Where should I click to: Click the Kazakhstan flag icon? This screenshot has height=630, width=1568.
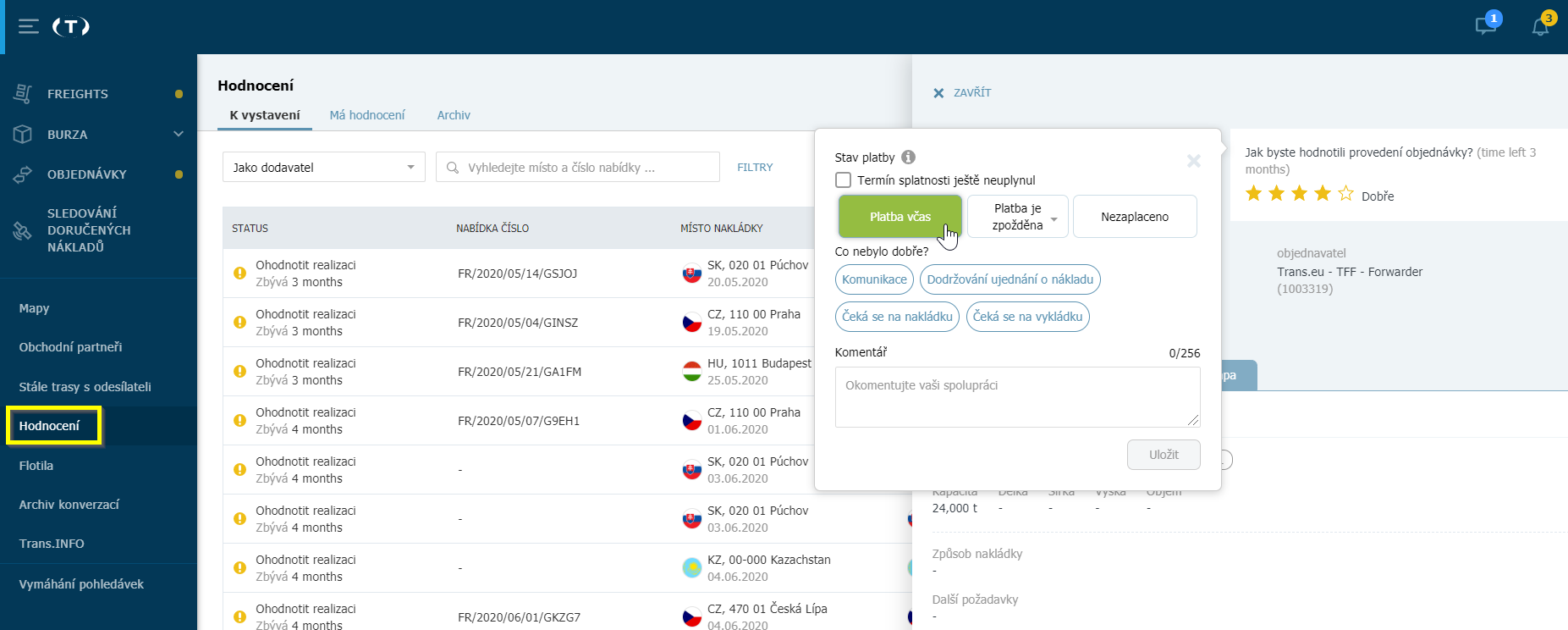[692, 568]
